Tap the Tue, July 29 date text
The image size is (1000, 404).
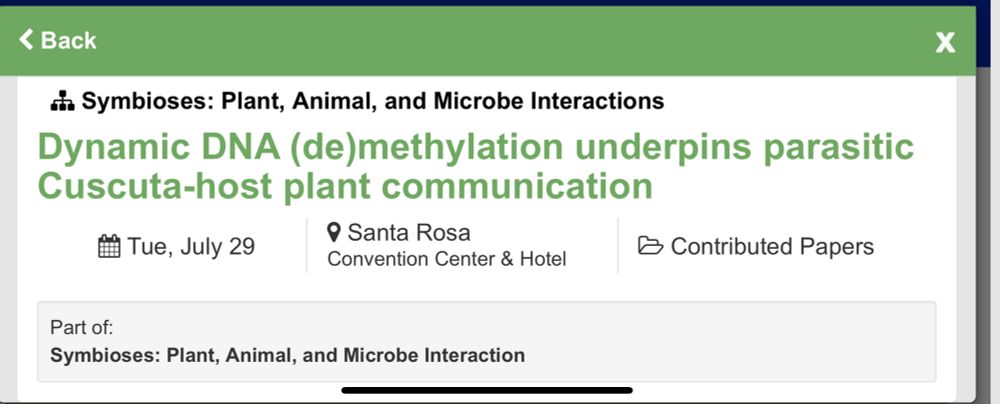coord(191,246)
